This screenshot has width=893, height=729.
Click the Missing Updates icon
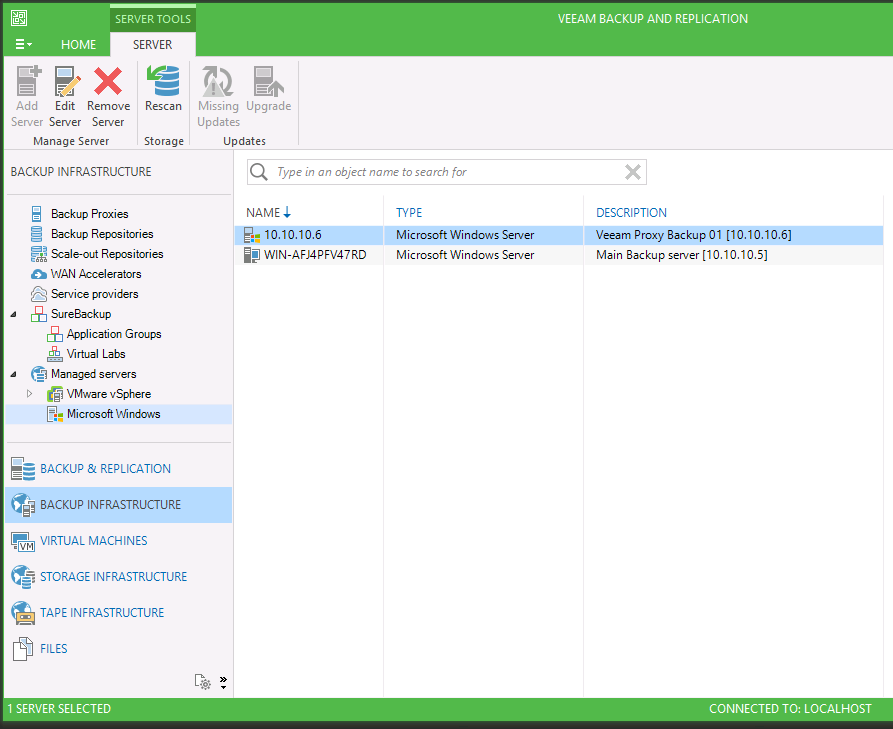click(x=217, y=80)
